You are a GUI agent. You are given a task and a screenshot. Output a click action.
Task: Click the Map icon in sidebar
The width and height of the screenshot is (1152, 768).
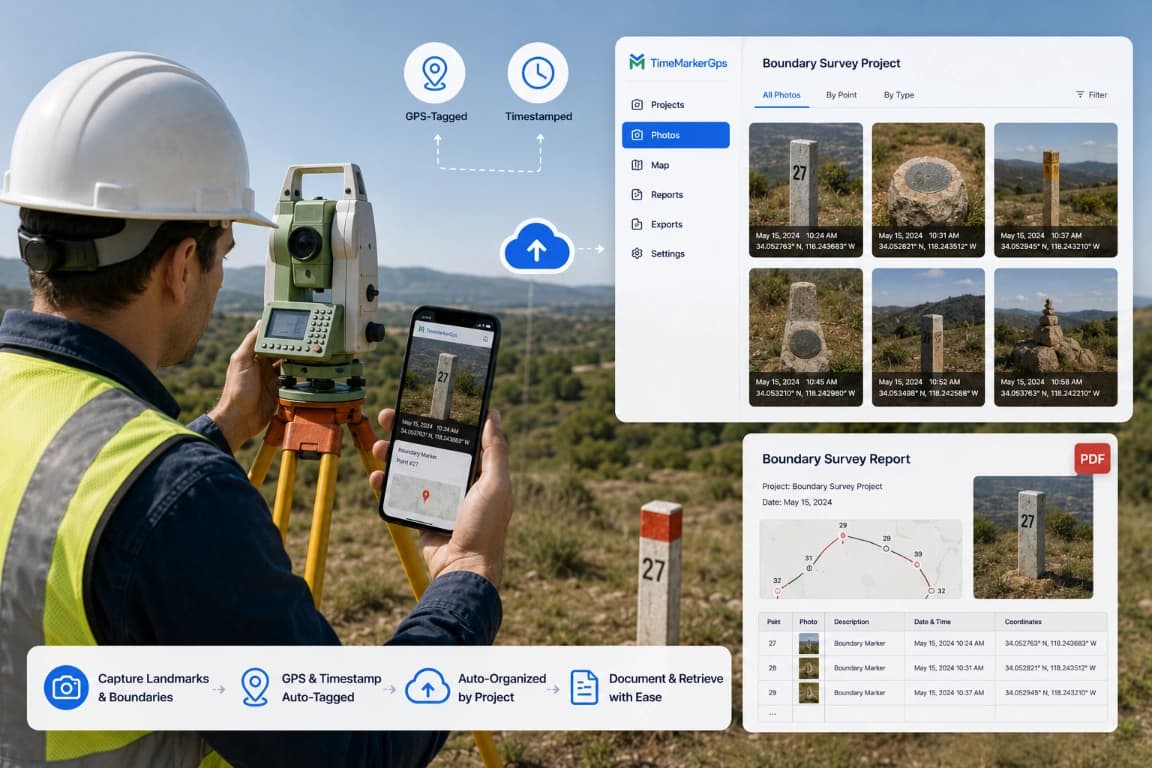(637, 165)
